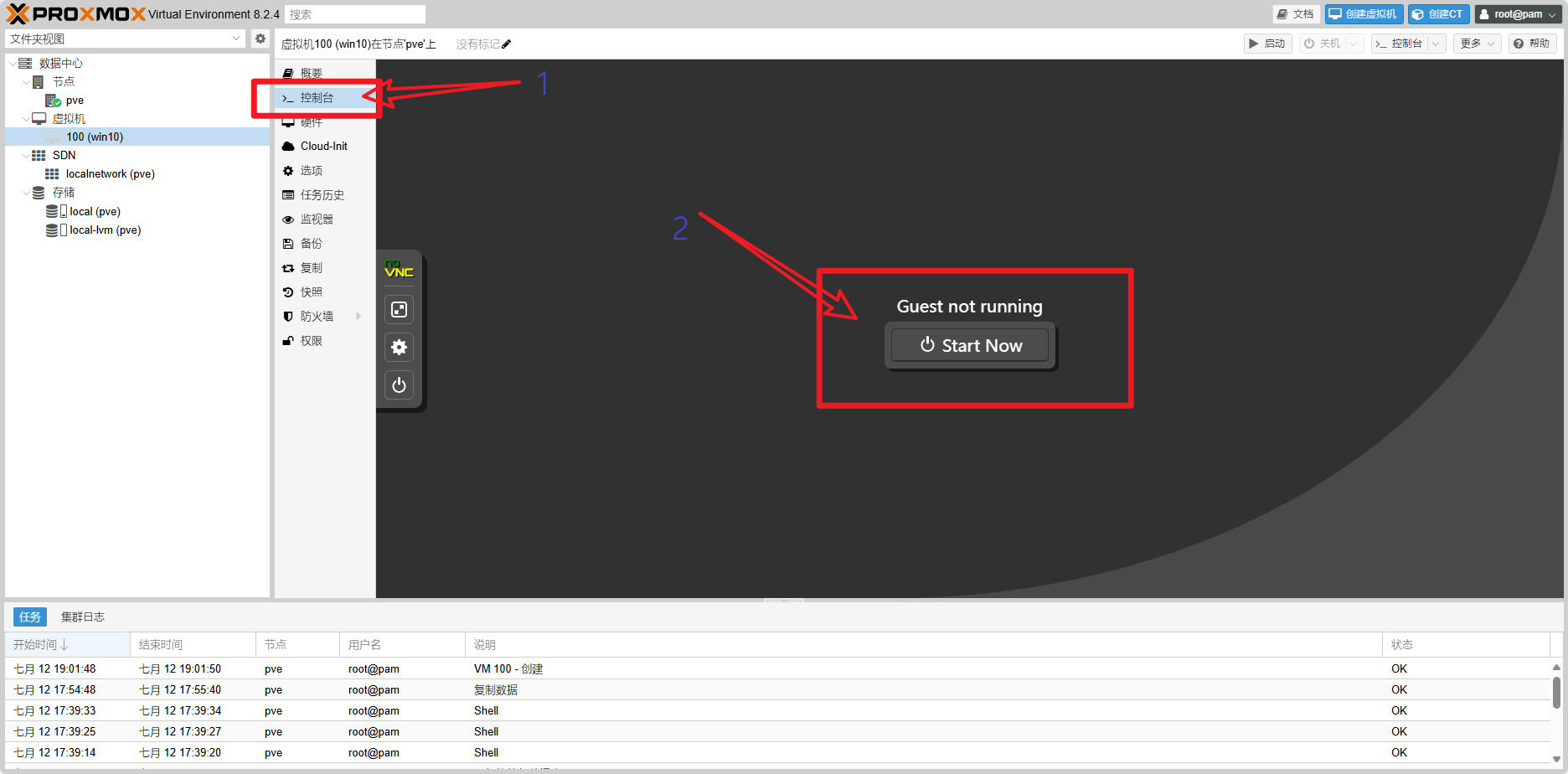
Task: Open the 任务历史 task history item
Action: point(325,195)
